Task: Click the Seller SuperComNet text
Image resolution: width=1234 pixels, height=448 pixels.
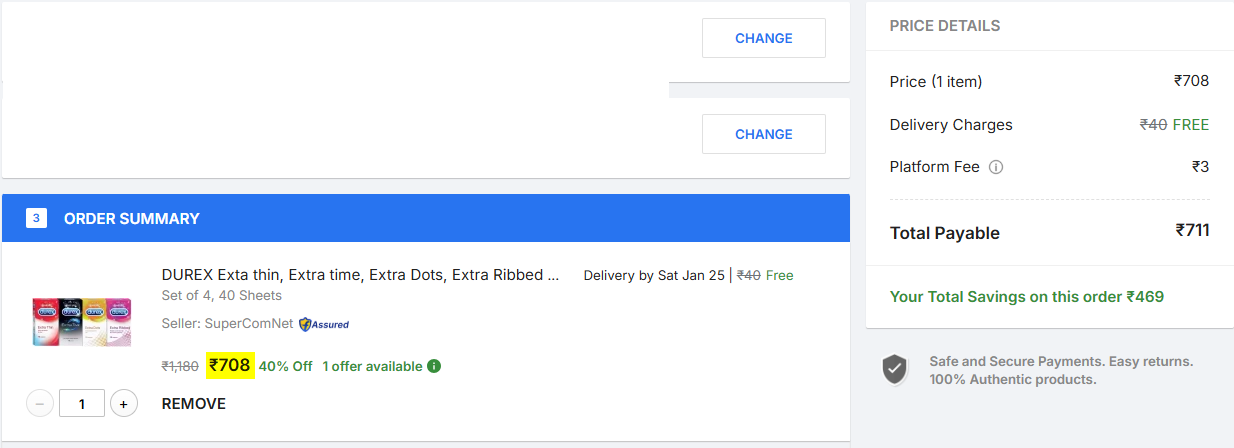Action: coord(228,324)
